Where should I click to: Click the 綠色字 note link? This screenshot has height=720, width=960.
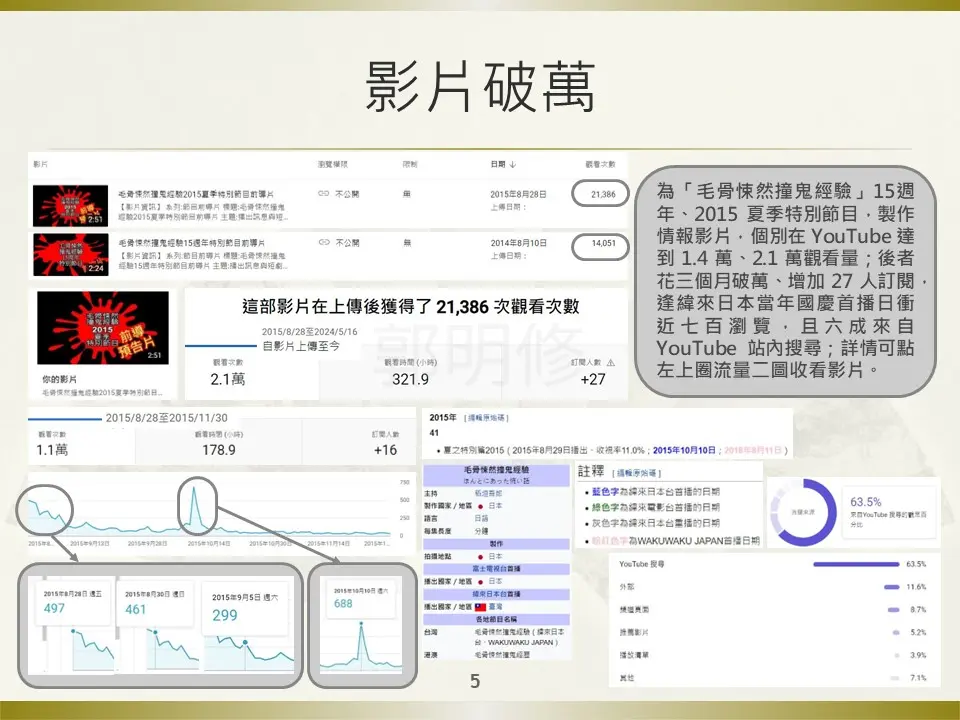point(606,508)
